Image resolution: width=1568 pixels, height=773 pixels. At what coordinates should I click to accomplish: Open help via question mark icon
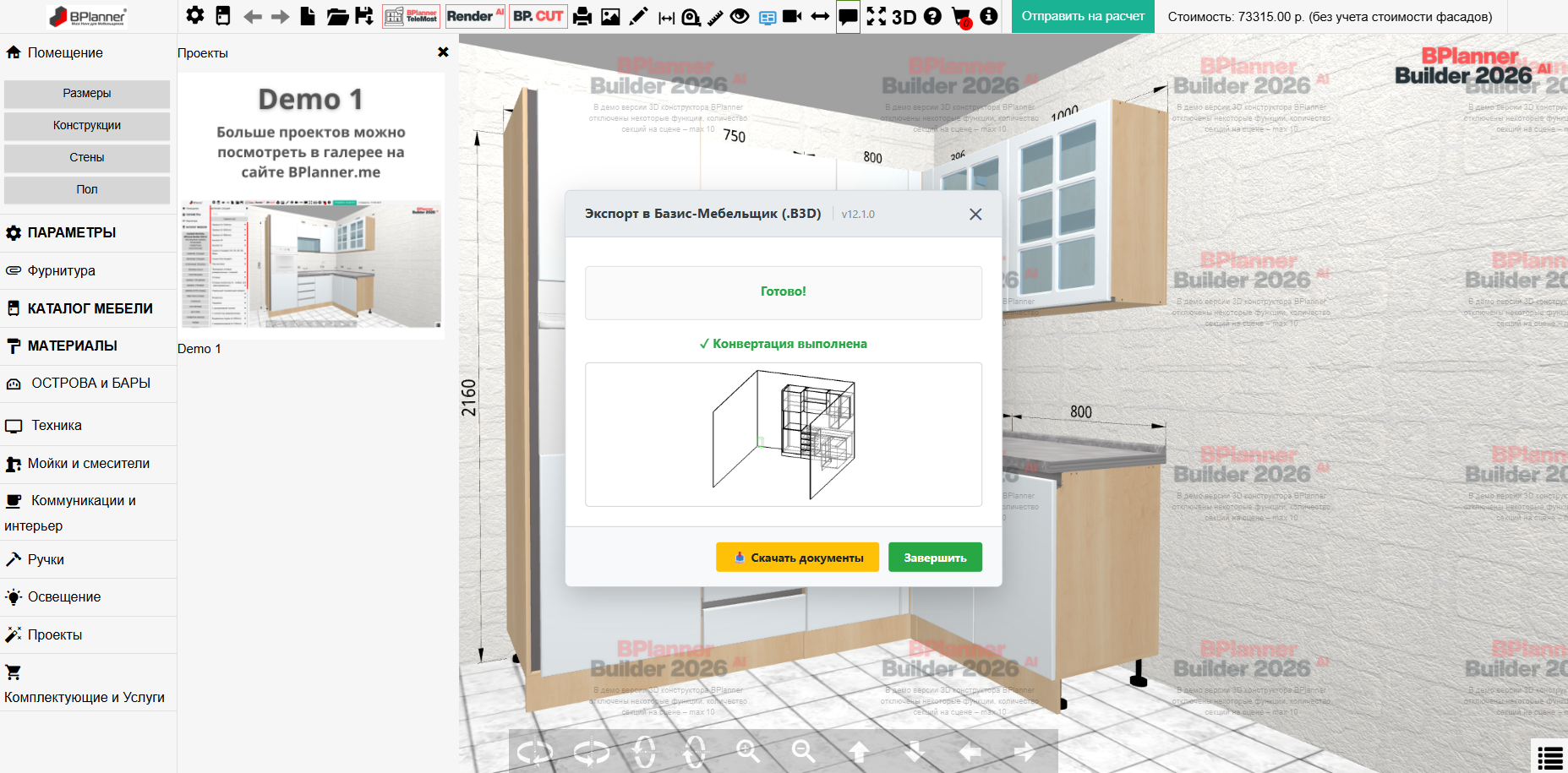932,16
